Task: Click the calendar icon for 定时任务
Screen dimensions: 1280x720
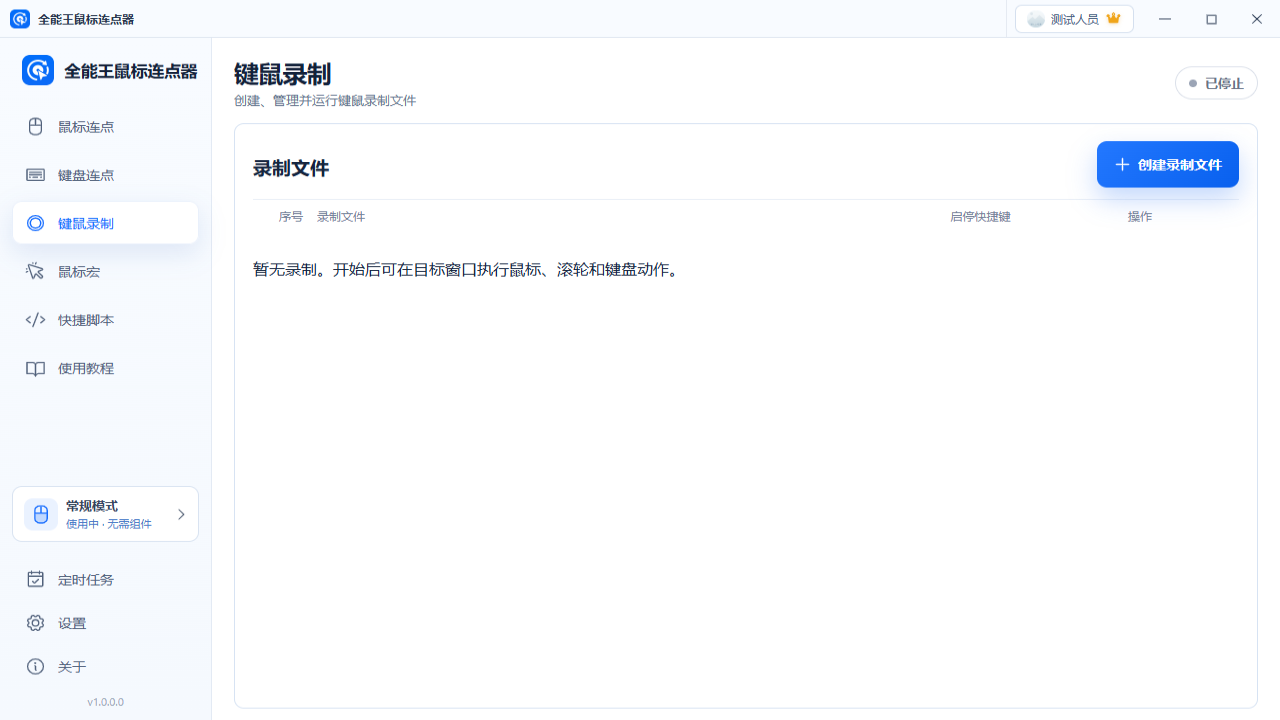Action: [x=35, y=580]
